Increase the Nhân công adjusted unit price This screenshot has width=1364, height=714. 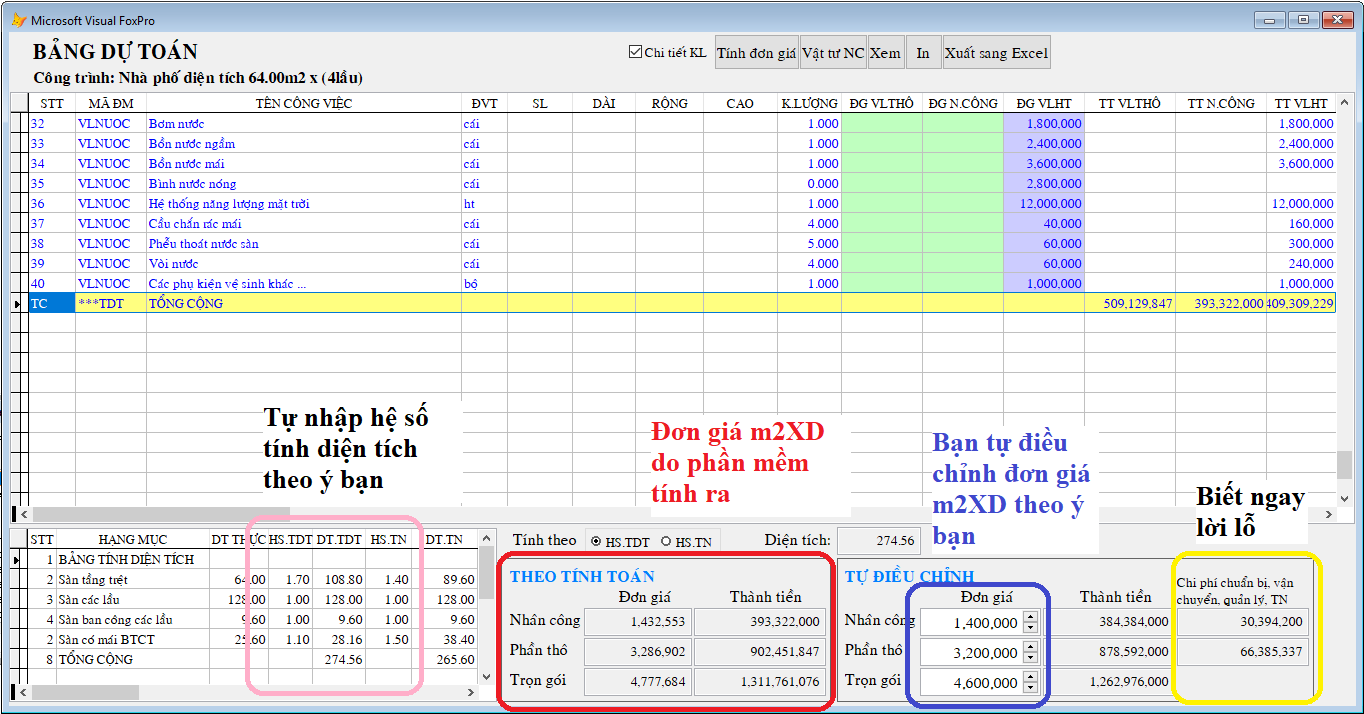(x=1031, y=618)
